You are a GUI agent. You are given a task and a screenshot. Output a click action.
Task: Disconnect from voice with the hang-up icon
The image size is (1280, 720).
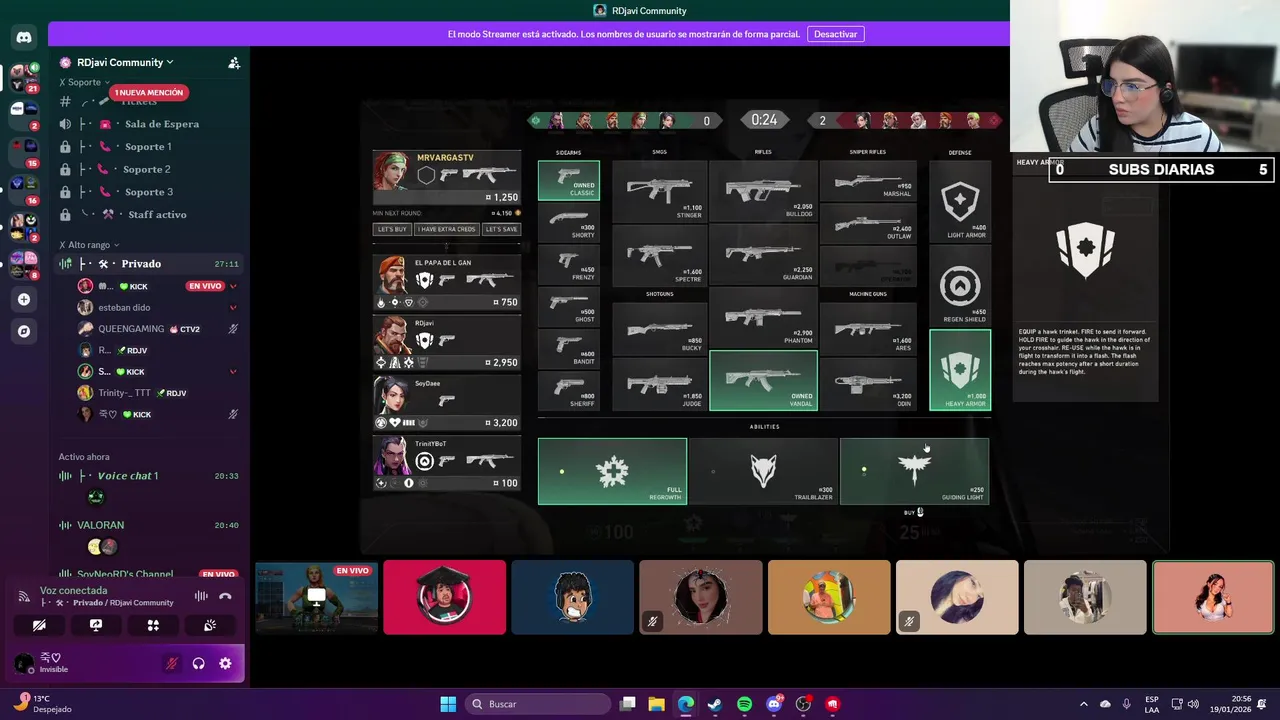point(225,596)
